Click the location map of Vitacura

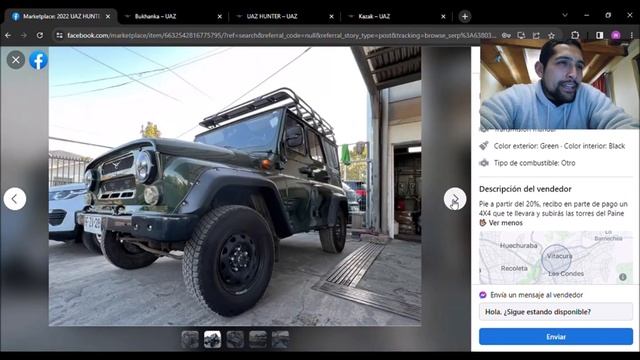pos(556,258)
